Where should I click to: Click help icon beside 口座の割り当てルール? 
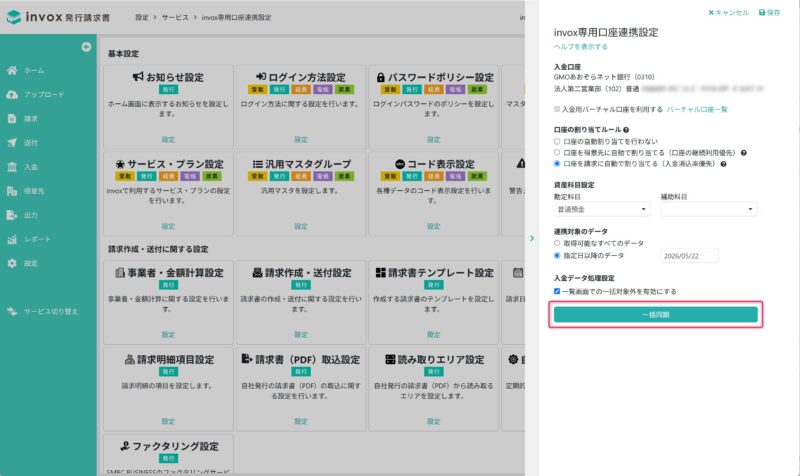(x=626, y=130)
